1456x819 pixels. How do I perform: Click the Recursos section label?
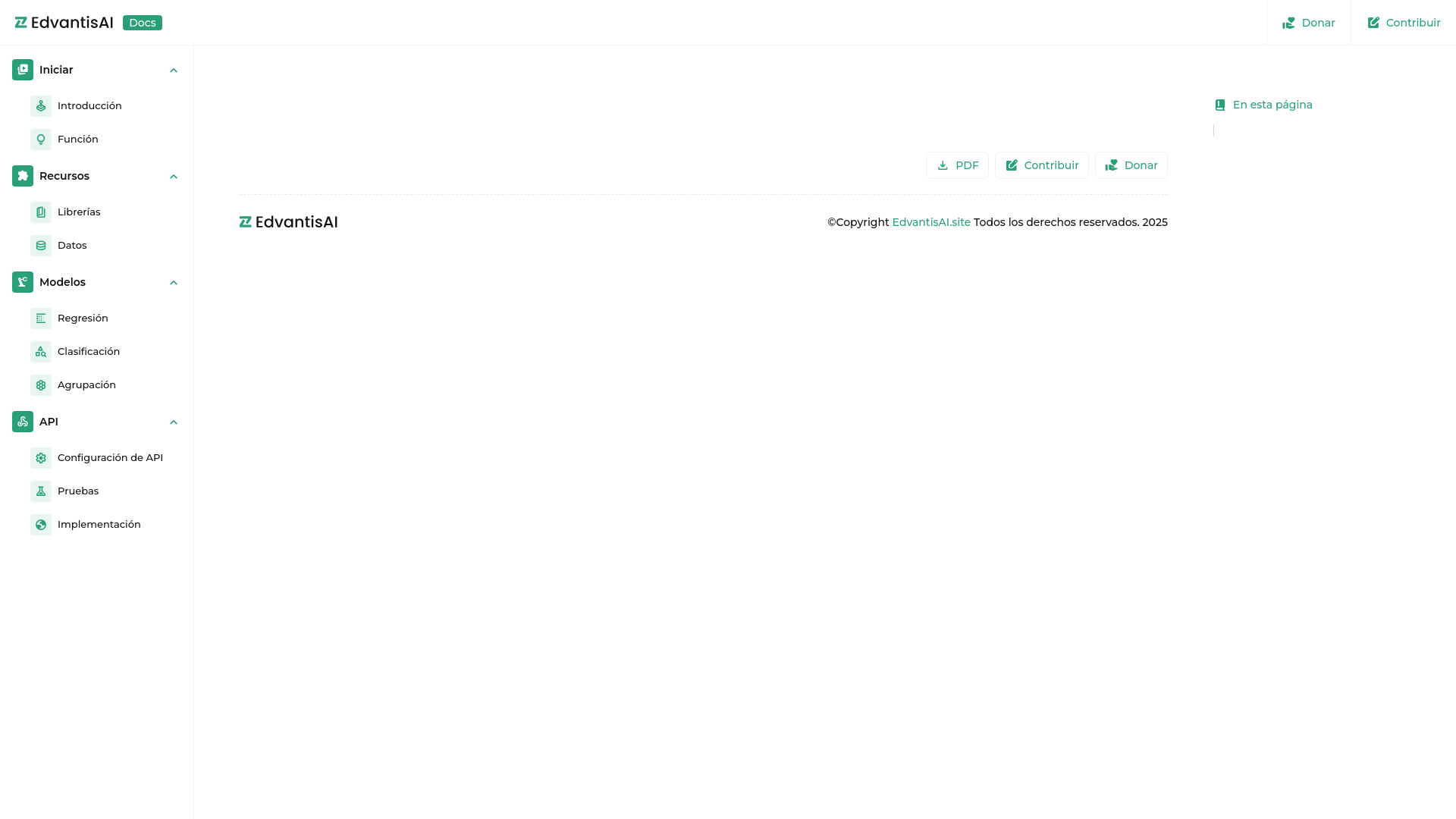64,176
